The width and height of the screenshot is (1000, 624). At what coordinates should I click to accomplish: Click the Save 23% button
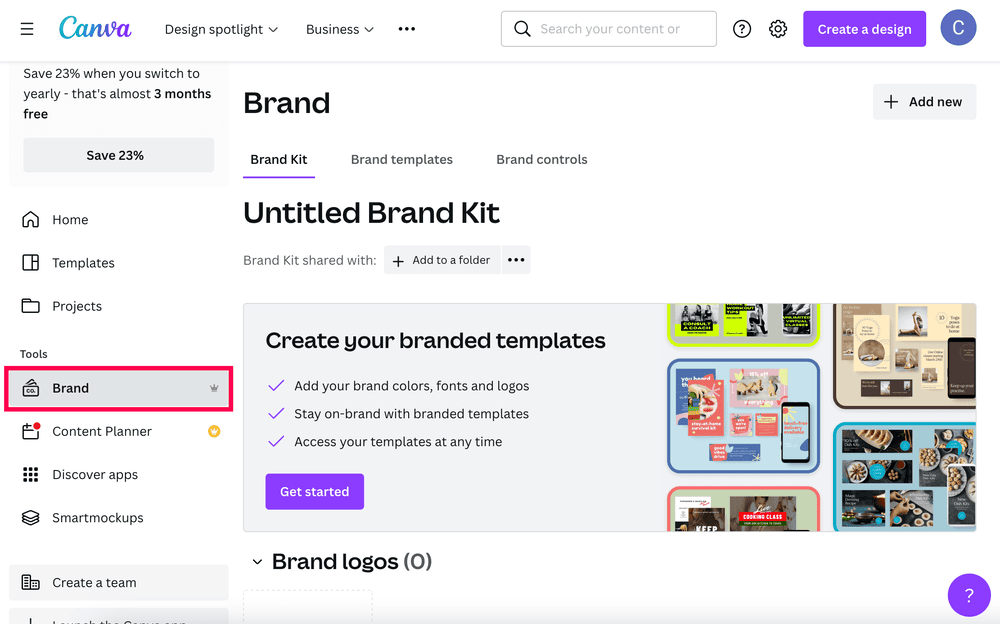[x=118, y=155]
